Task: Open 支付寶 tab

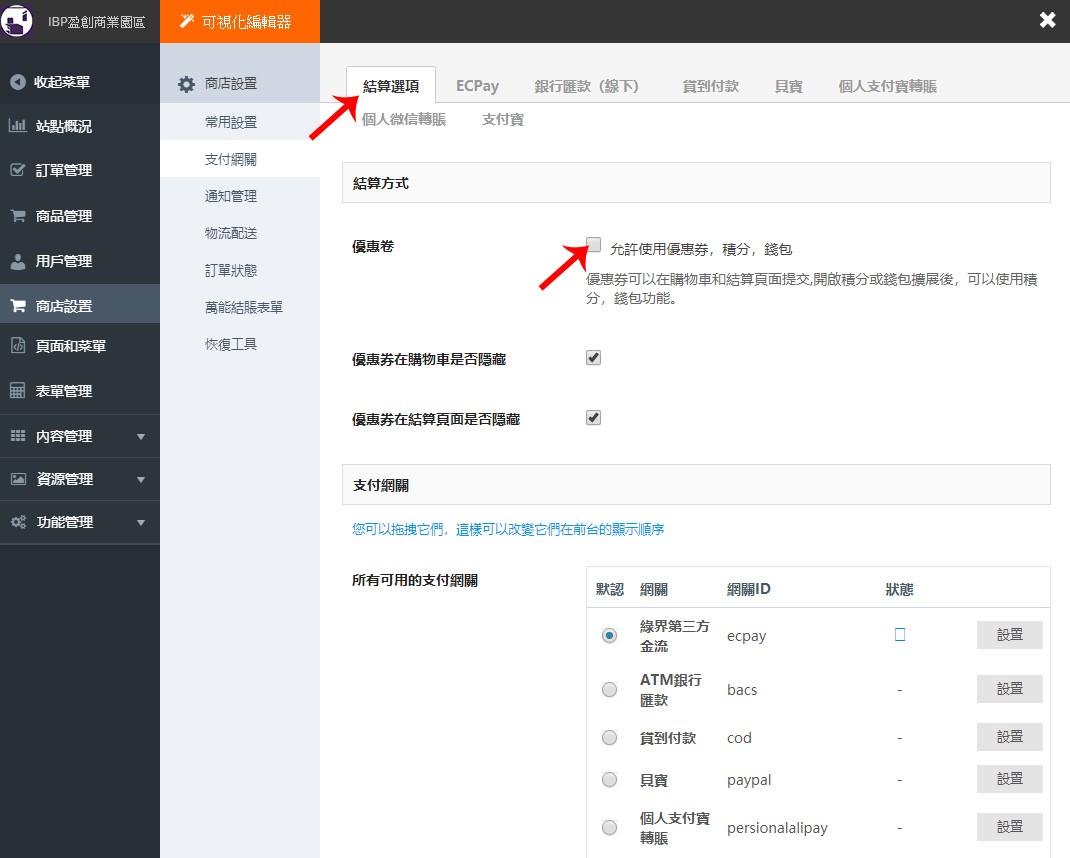Action: click(x=502, y=119)
